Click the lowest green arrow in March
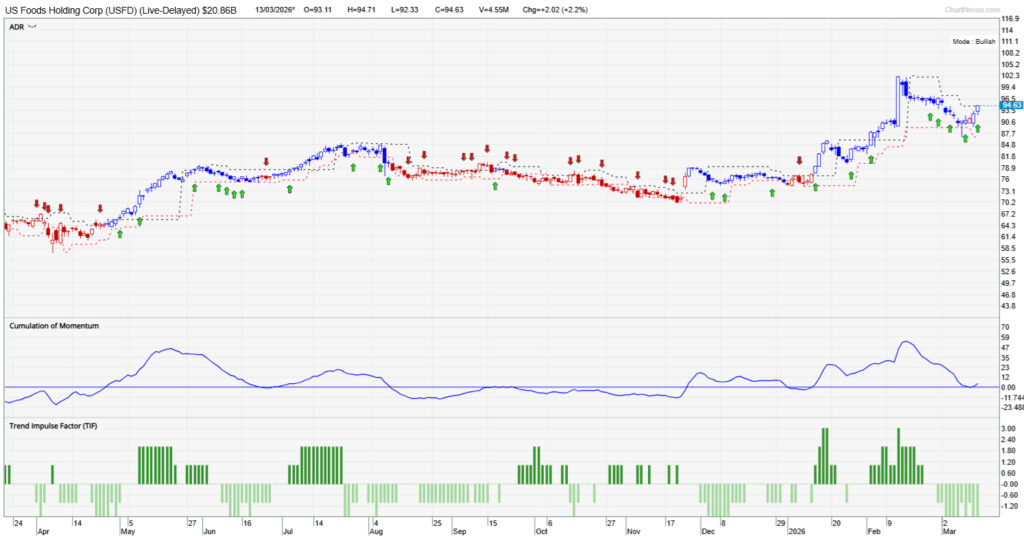This screenshot has width=1024, height=536. 965,139
